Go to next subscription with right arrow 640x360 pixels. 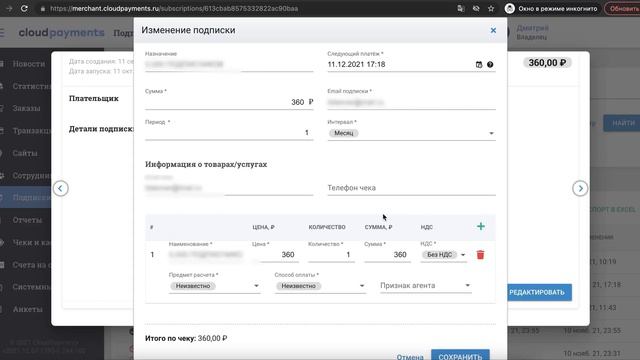click(x=580, y=189)
